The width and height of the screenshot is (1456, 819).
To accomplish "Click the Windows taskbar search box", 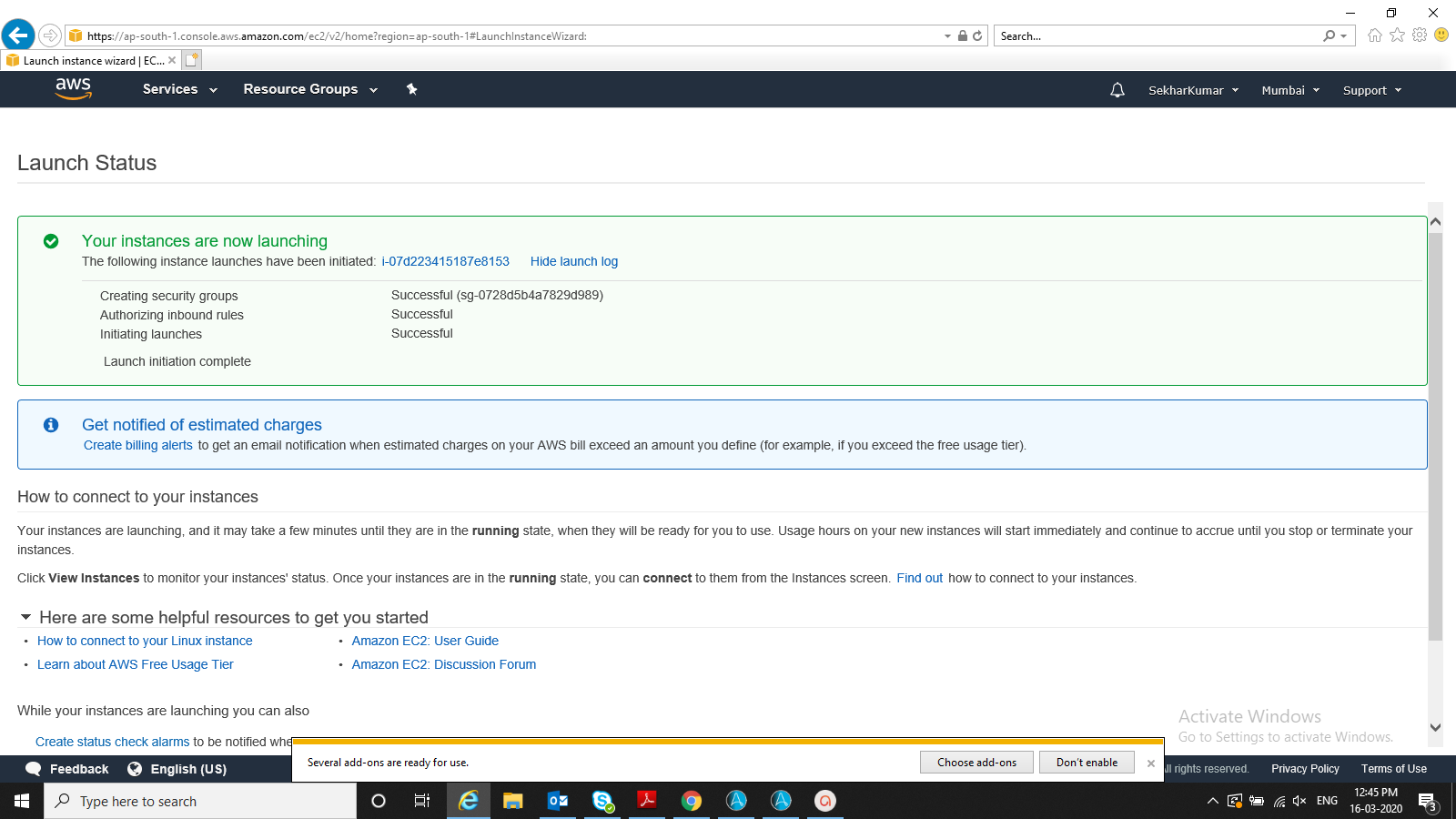I will coord(200,801).
